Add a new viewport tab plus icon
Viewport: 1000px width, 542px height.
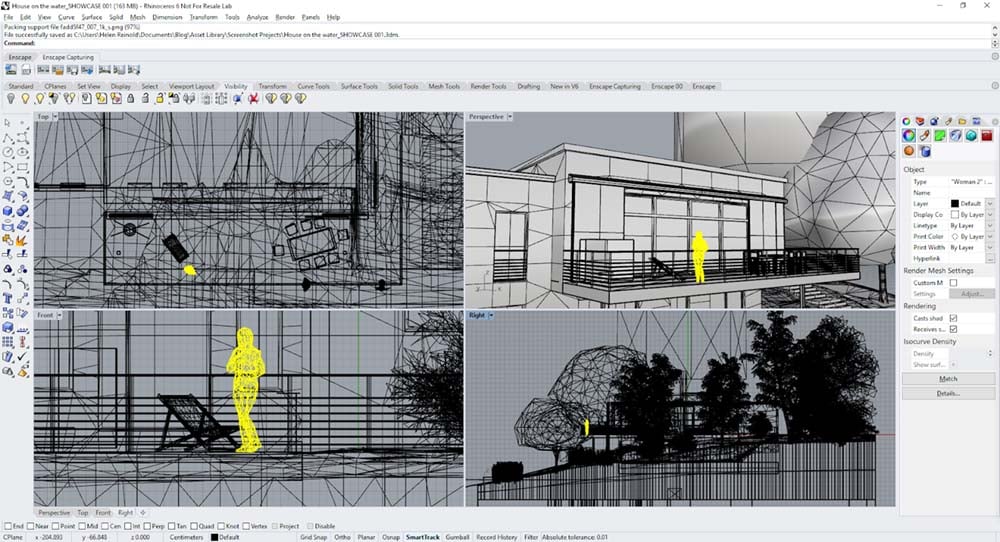pyautogui.click(x=143, y=513)
